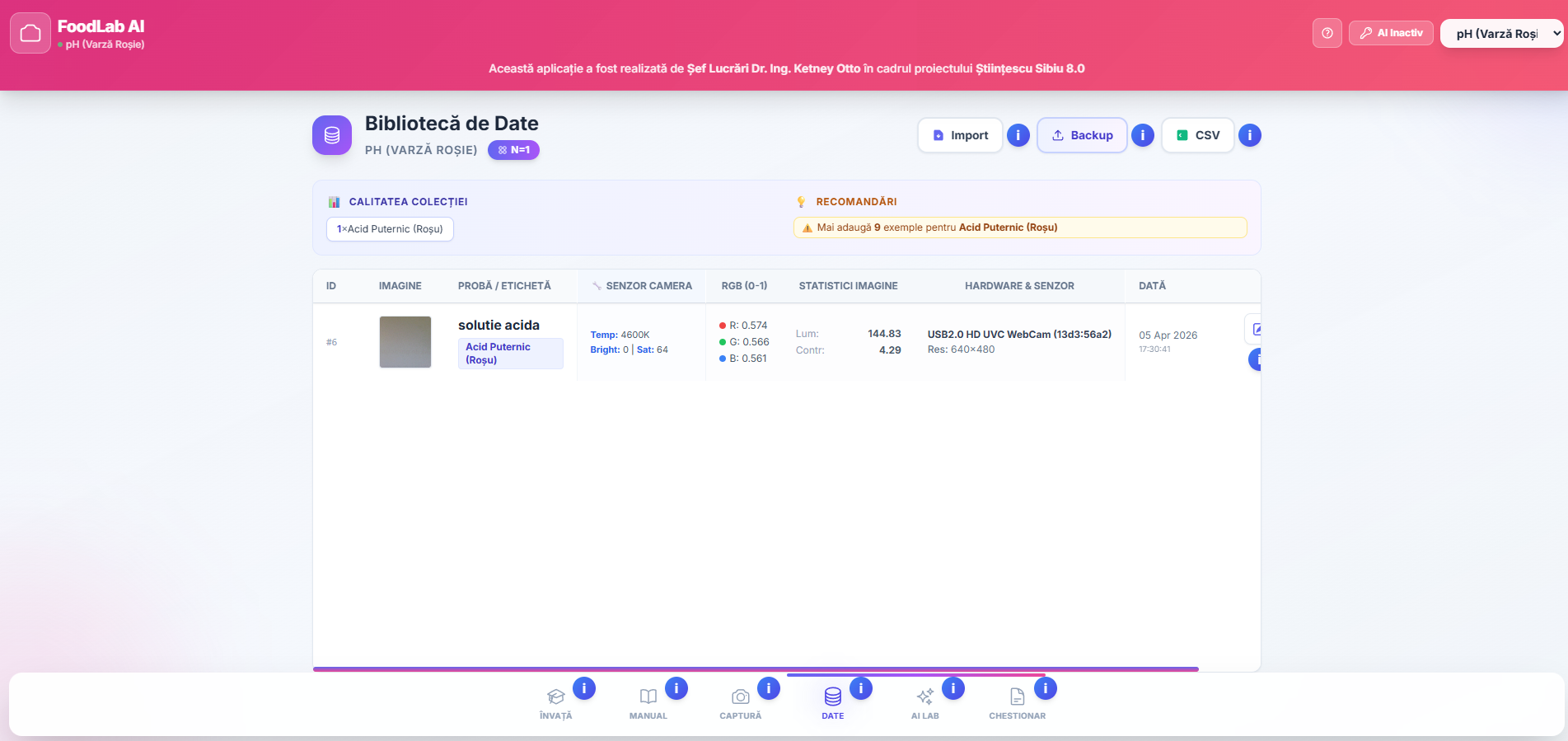Open the Manual tab
1568x741 pixels.
pos(648,703)
